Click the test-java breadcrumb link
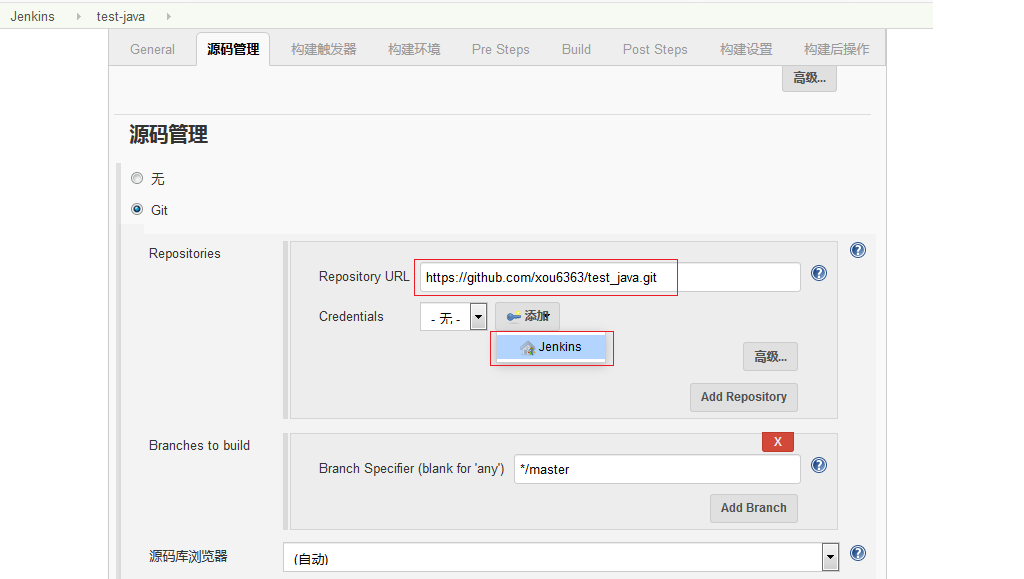Screen dimensions: 1024x579 click(121, 16)
